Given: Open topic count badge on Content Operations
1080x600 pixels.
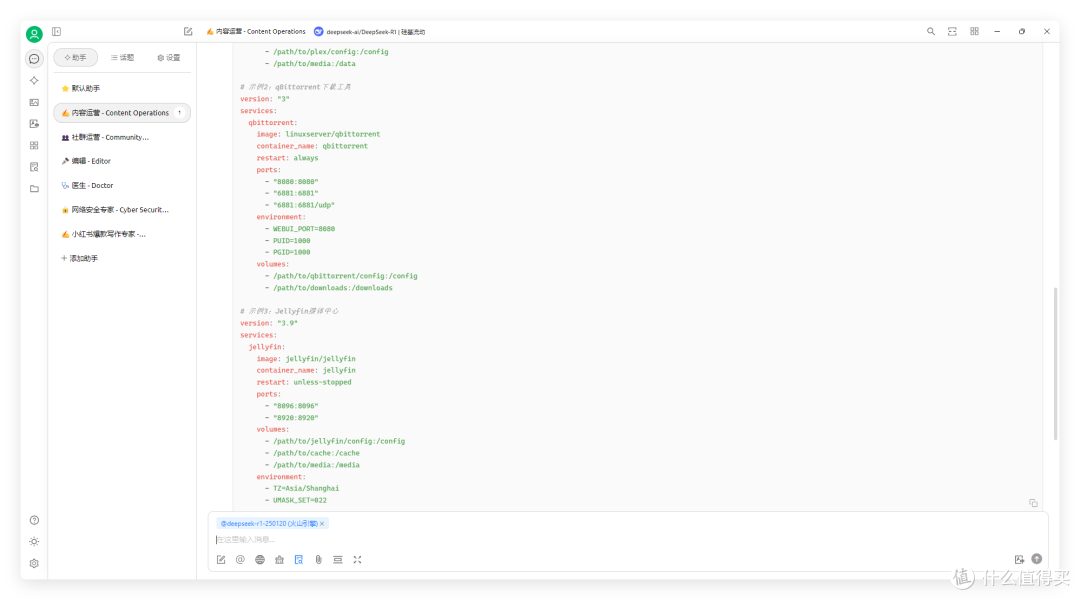Looking at the screenshot, I should coord(180,113).
